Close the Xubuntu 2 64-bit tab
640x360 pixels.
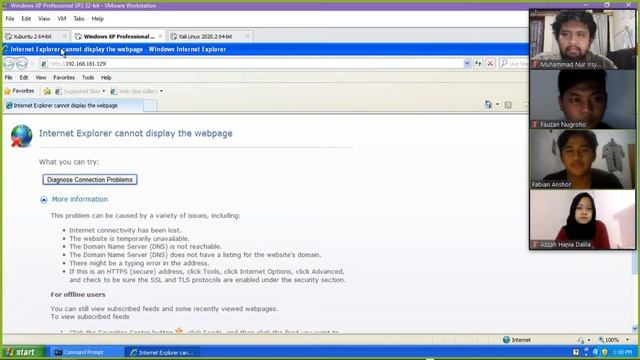pos(64,36)
